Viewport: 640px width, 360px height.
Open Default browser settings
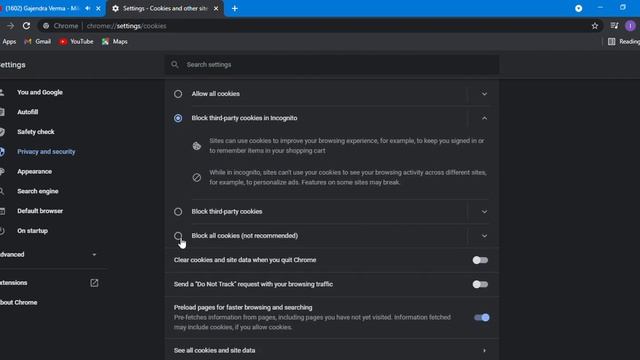click(40, 211)
